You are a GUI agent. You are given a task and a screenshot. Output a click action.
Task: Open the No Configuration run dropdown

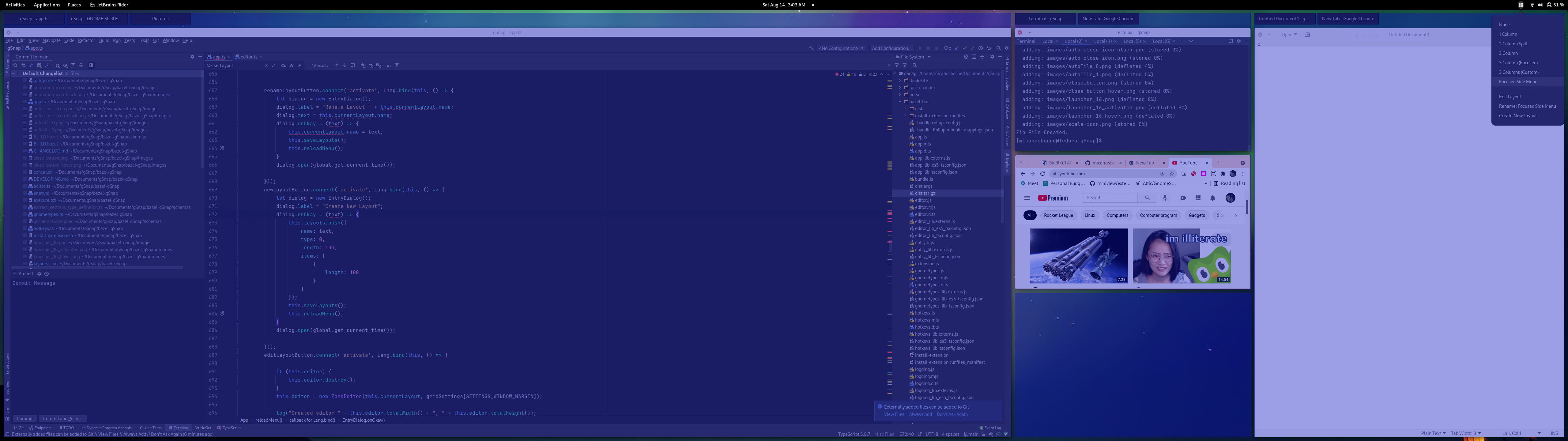pos(841,48)
